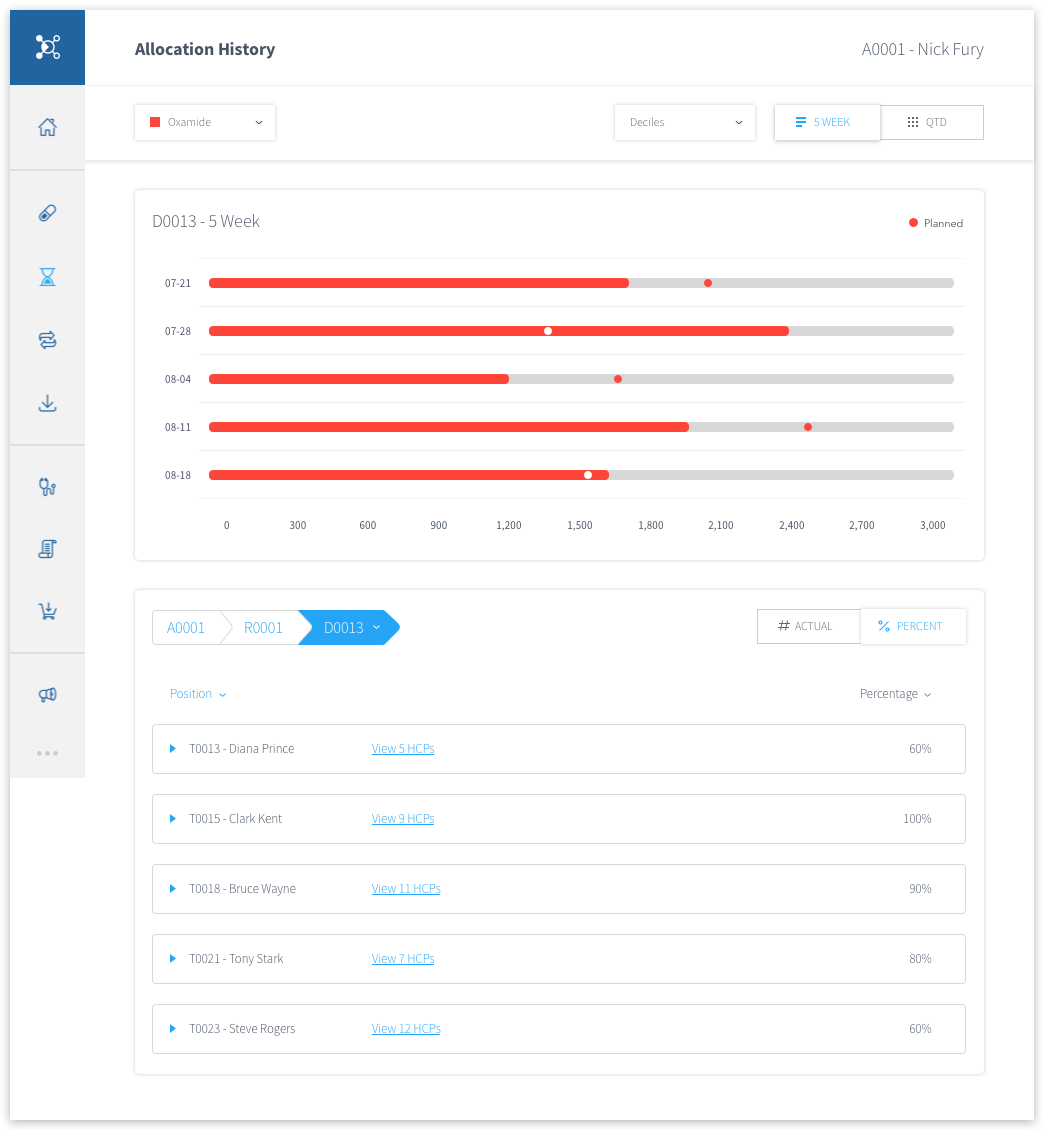Expand the T0018 Bruce Wayne row
This screenshot has width=1044, height=1130.
pos(173,889)
